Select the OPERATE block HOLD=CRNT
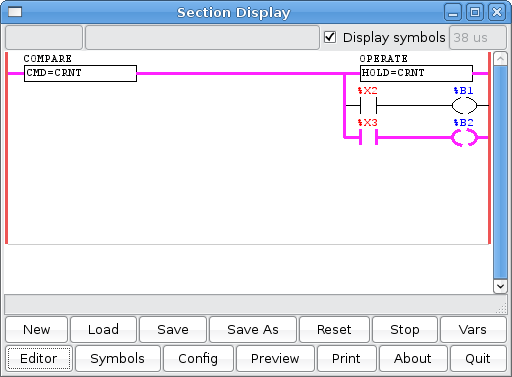This screenshot has height=377, width=512. [x=416, y=73]
